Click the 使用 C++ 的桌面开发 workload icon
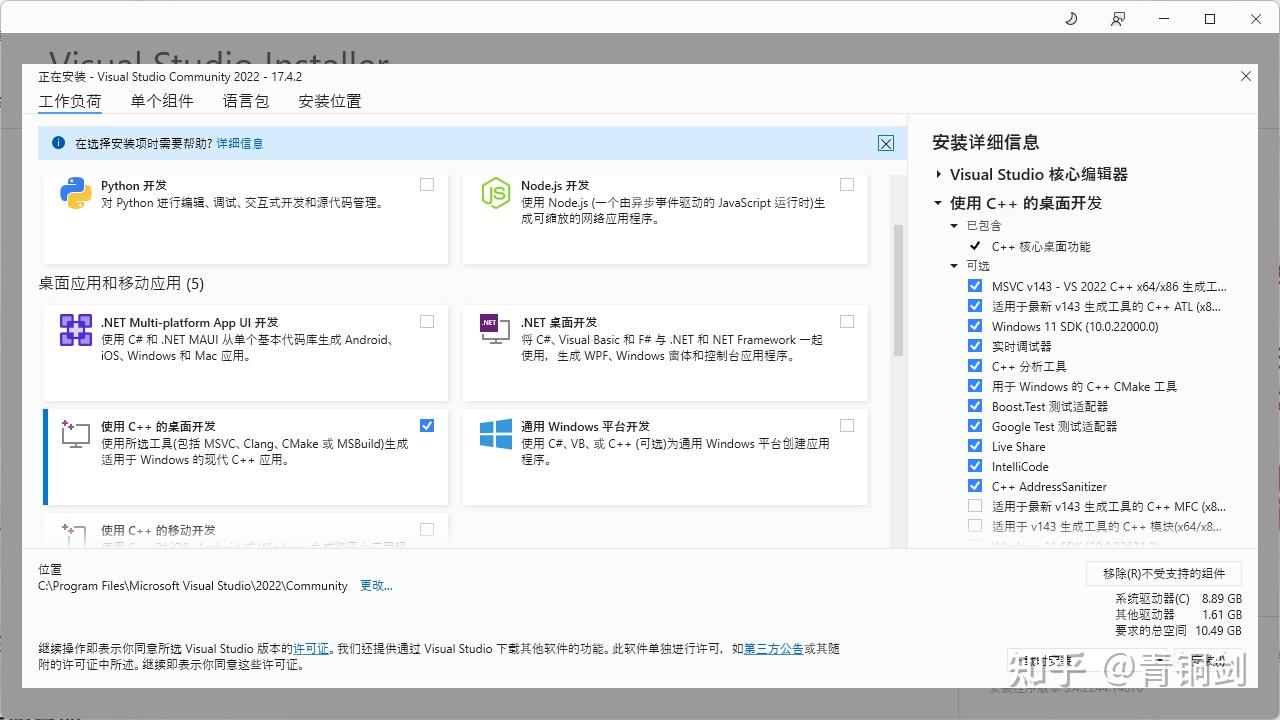The width and height of the screenshot is (1280, 720). (76, 433)
